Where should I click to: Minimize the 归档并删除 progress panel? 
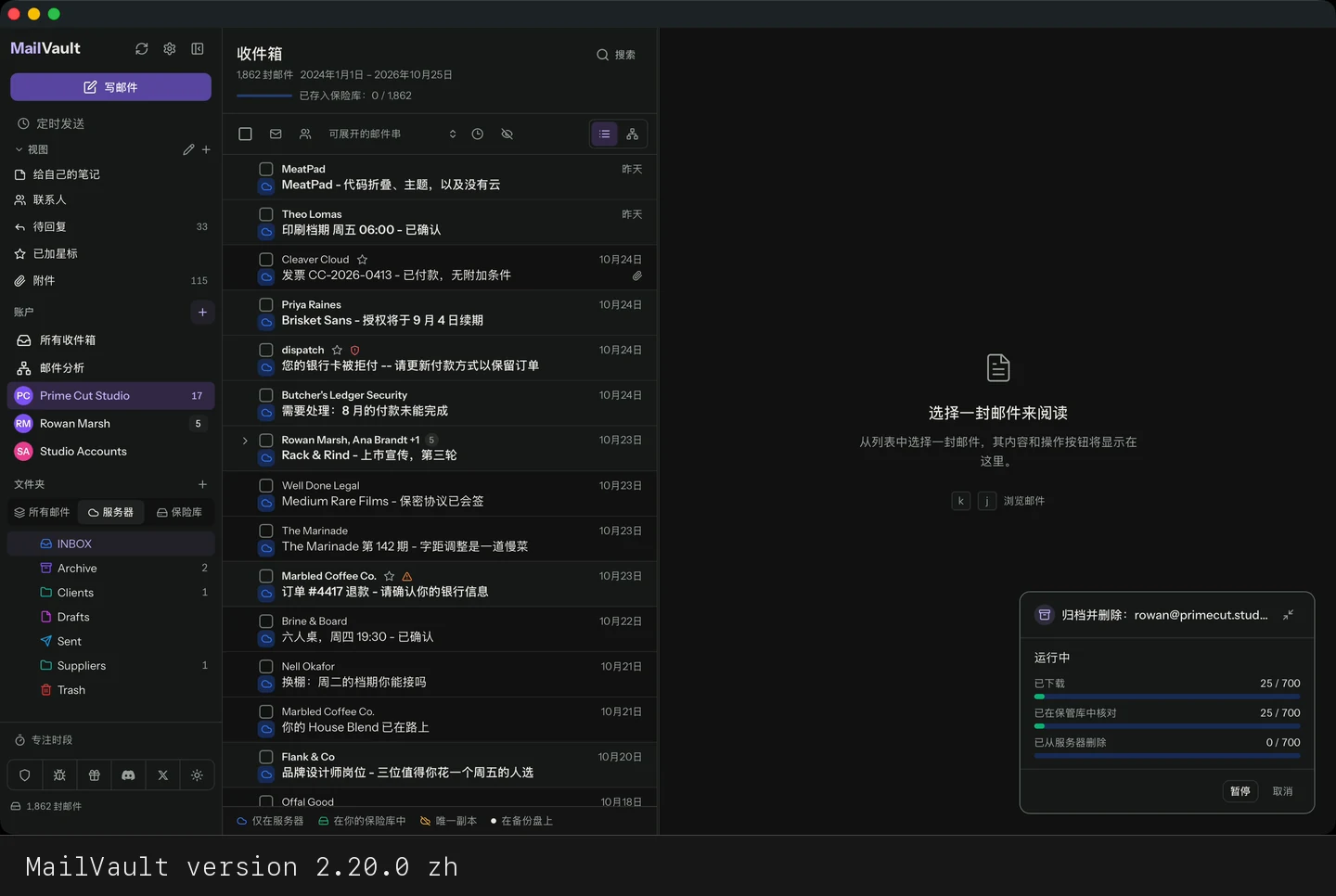click(x=1288, y=615)
